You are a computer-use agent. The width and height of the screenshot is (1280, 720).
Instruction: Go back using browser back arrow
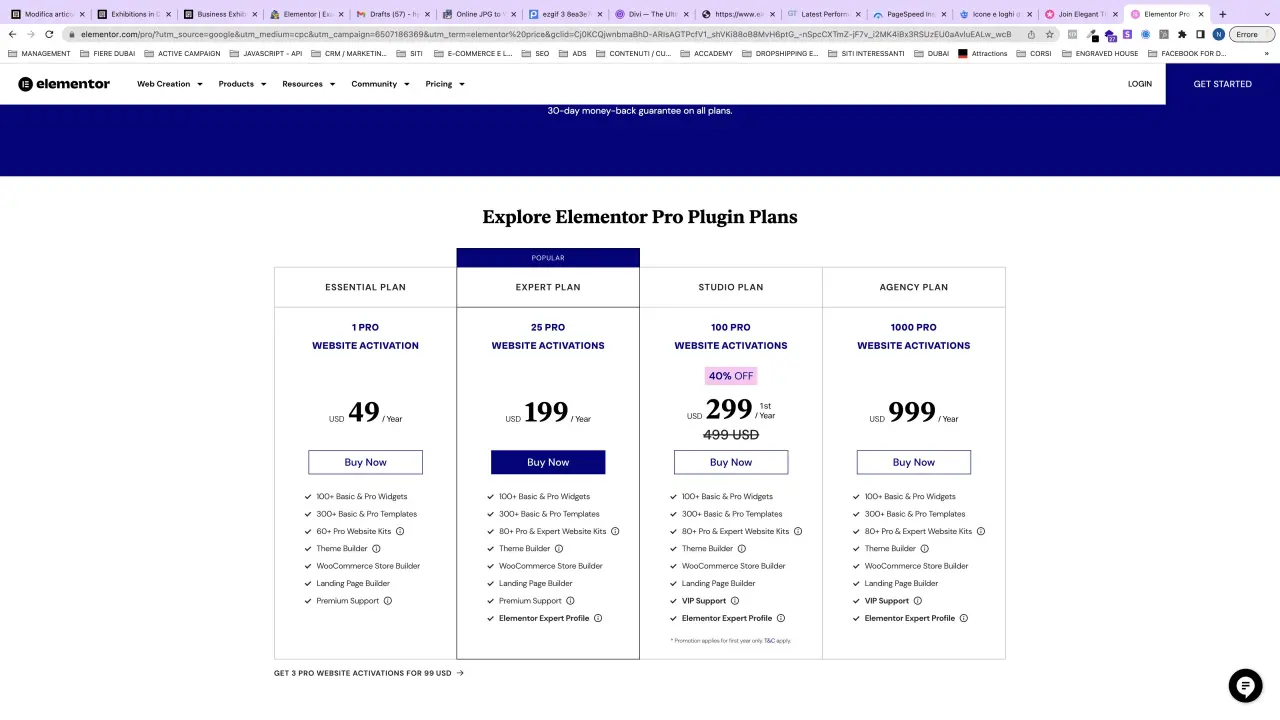12,34
